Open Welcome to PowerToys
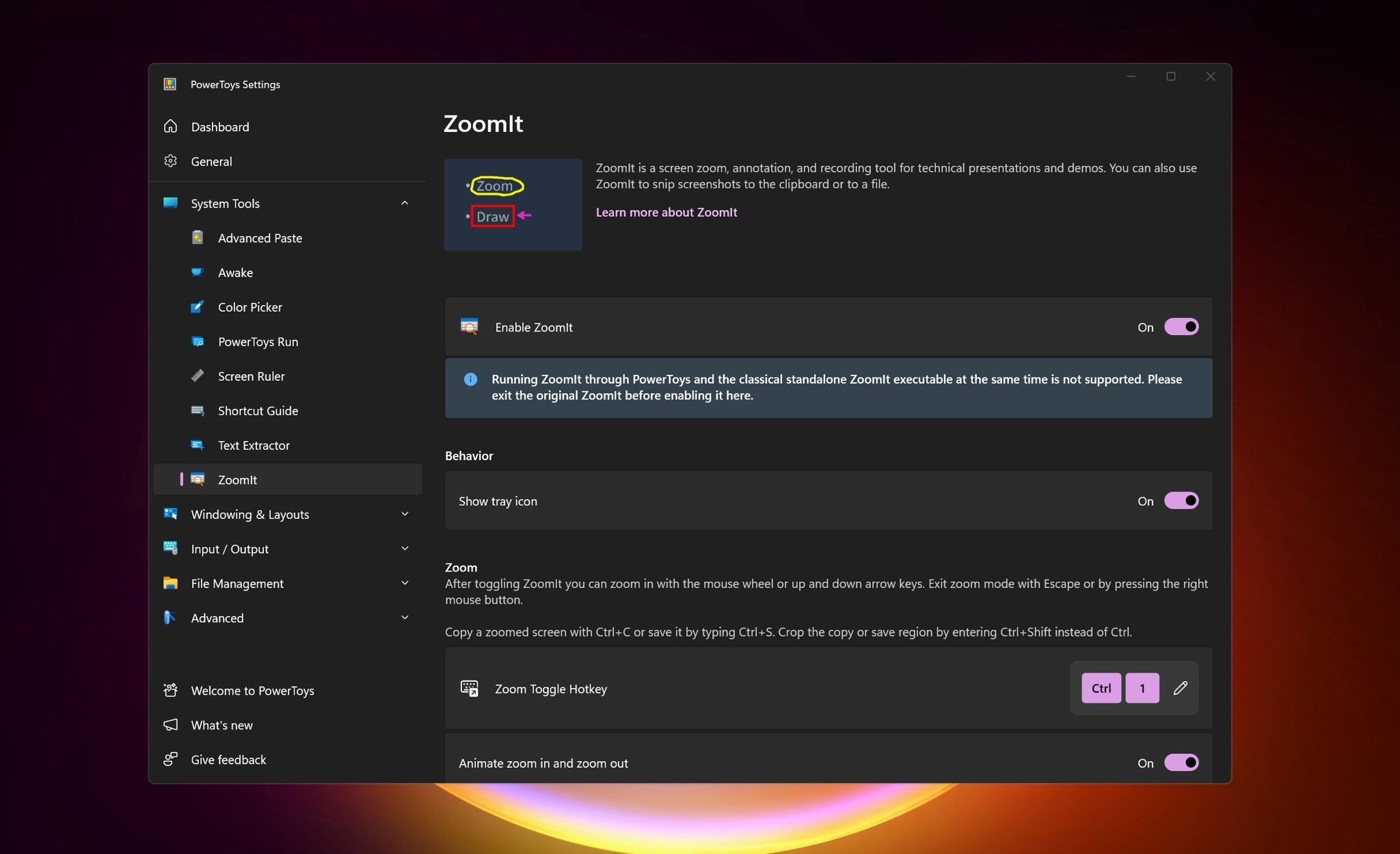The image size is (1400, 854). (288, 691)
